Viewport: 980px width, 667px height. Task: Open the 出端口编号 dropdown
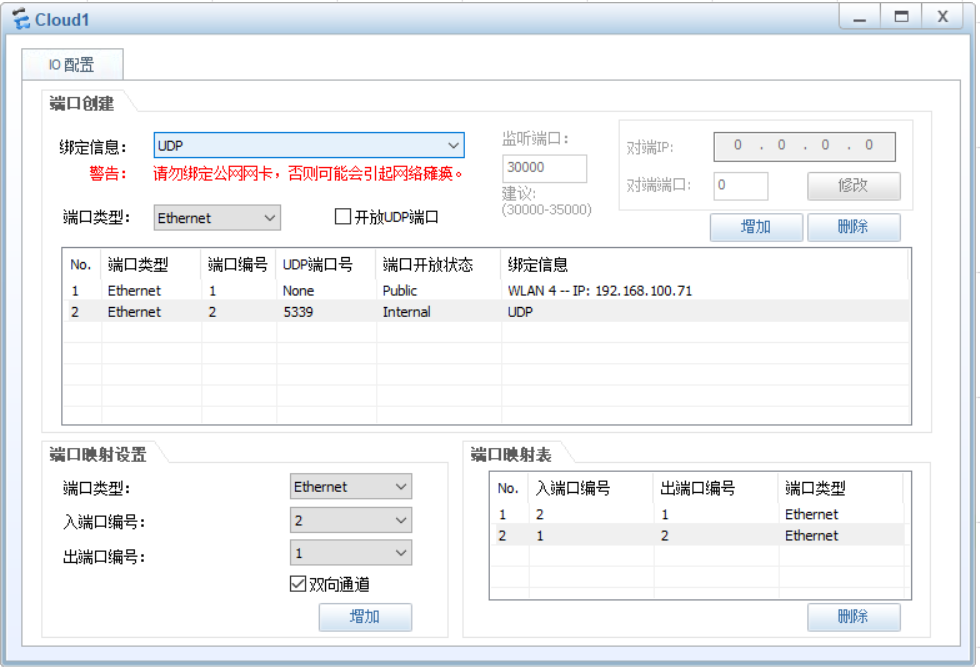coord(351,553)
